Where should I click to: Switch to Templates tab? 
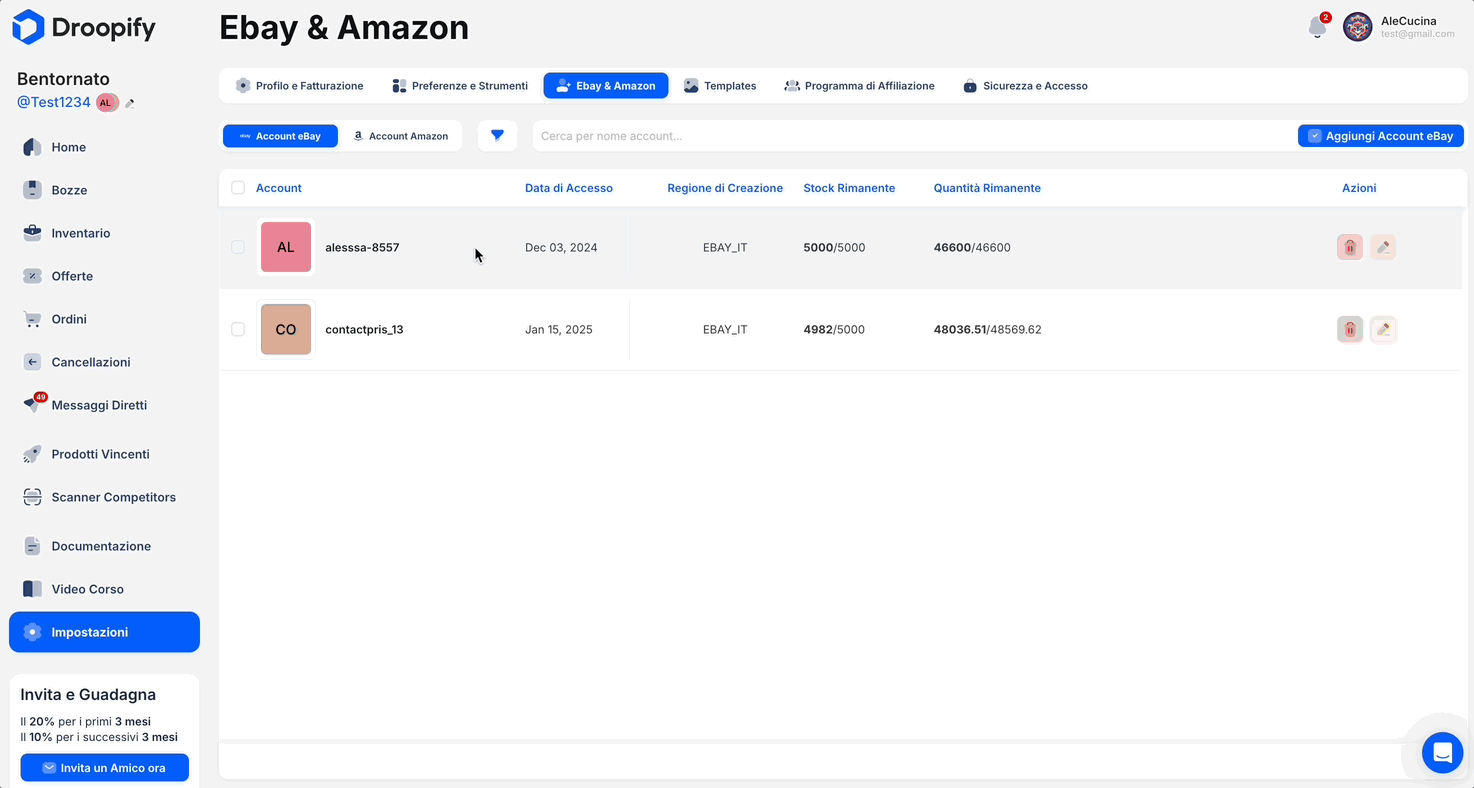pos(720,86)
